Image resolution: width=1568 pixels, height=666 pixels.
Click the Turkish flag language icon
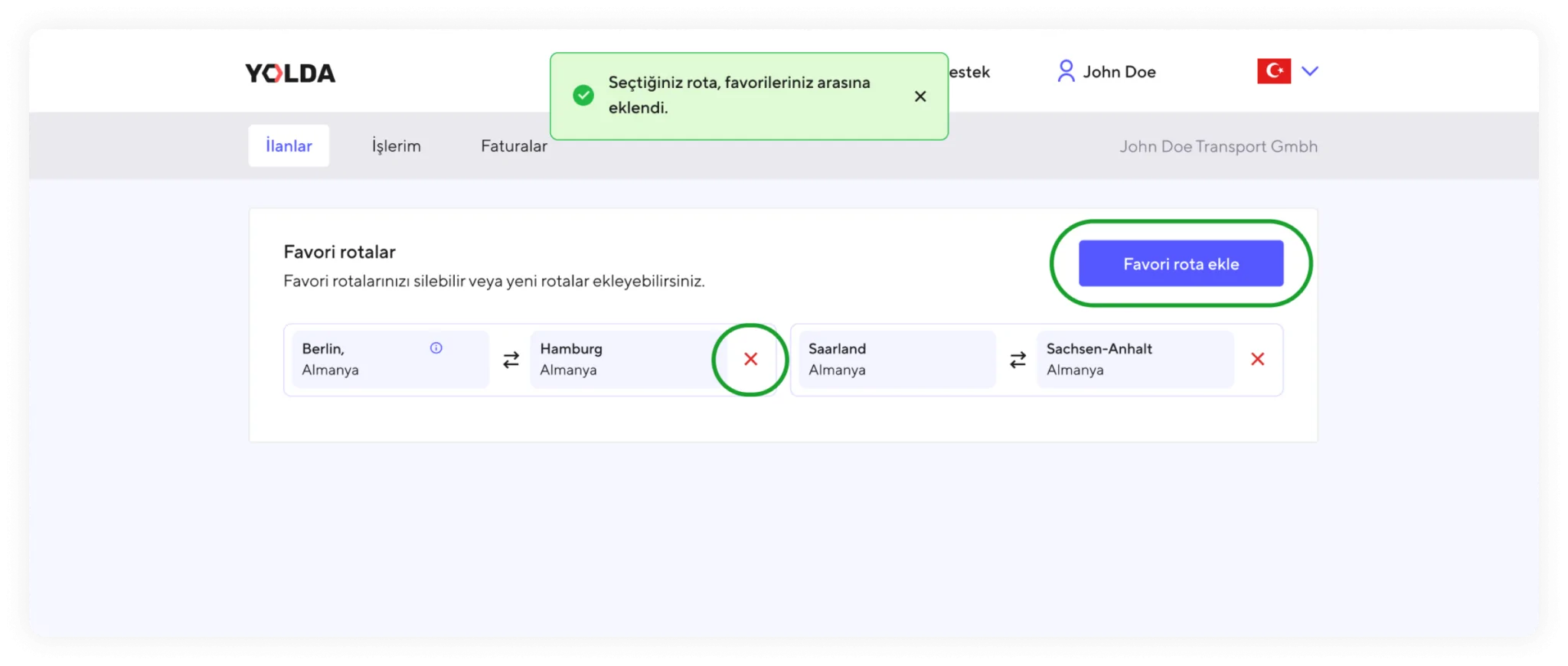coord(1274,71)
